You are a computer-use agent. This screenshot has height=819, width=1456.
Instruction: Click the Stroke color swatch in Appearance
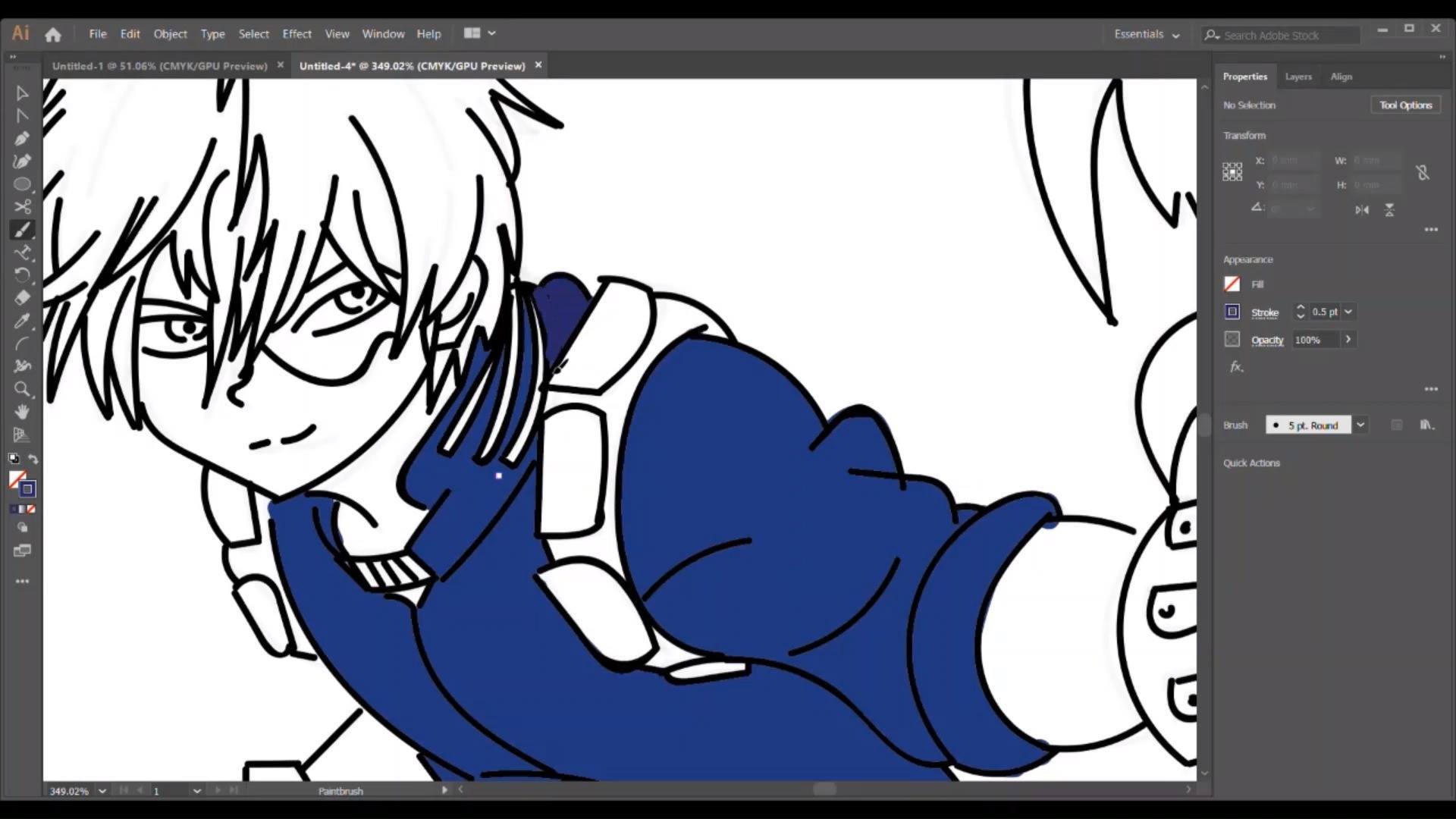(1232, 312)
